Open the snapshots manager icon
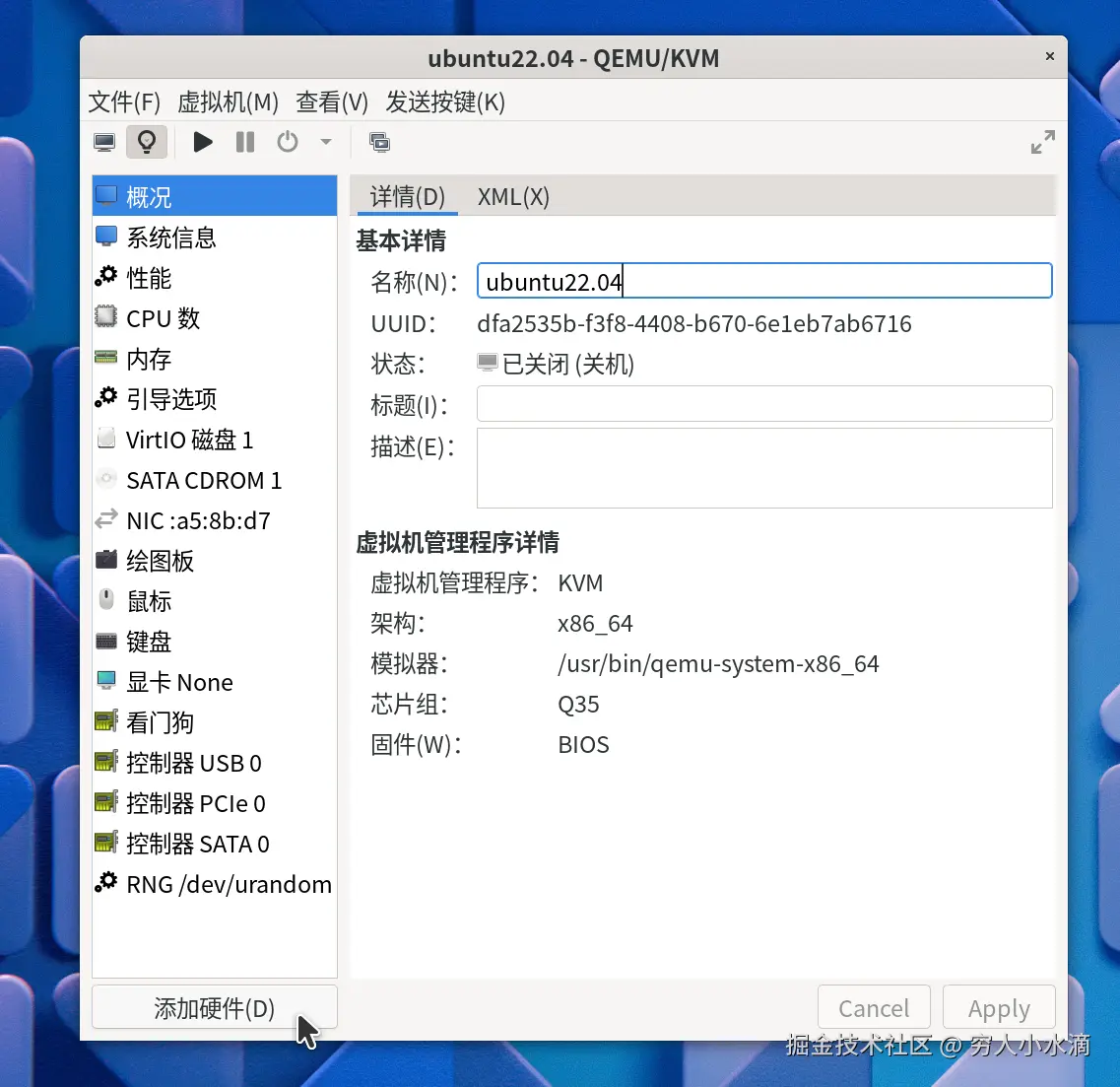The height and width of the screenshot is (1087, 1120). click(x=379, y=142)
